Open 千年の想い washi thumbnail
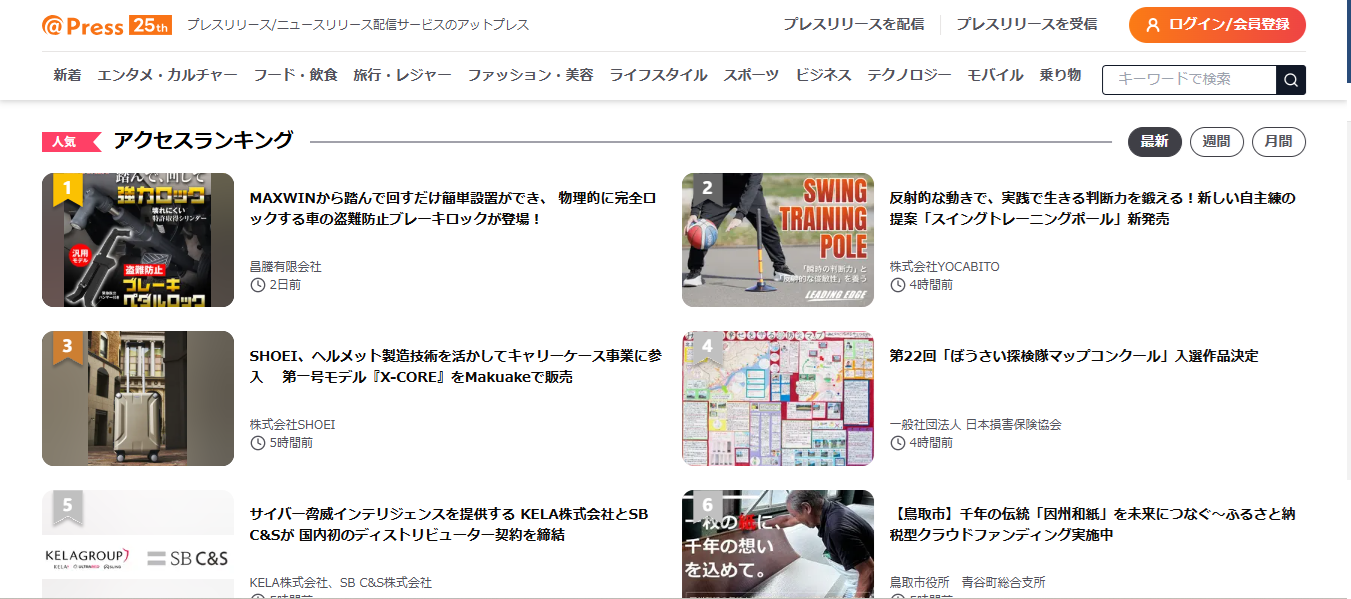Screen dimensions: 1351x599 [x=778, y=544]
